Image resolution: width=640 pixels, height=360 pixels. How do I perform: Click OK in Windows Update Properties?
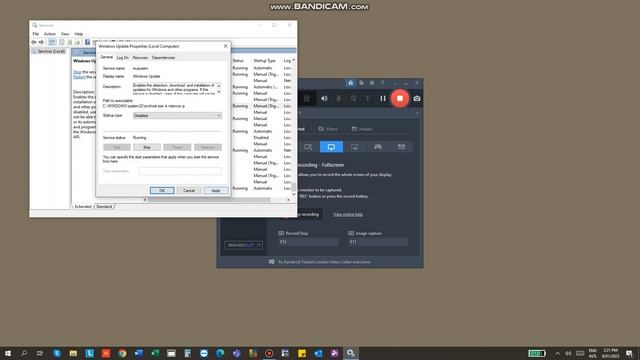(x=162, y=191)
